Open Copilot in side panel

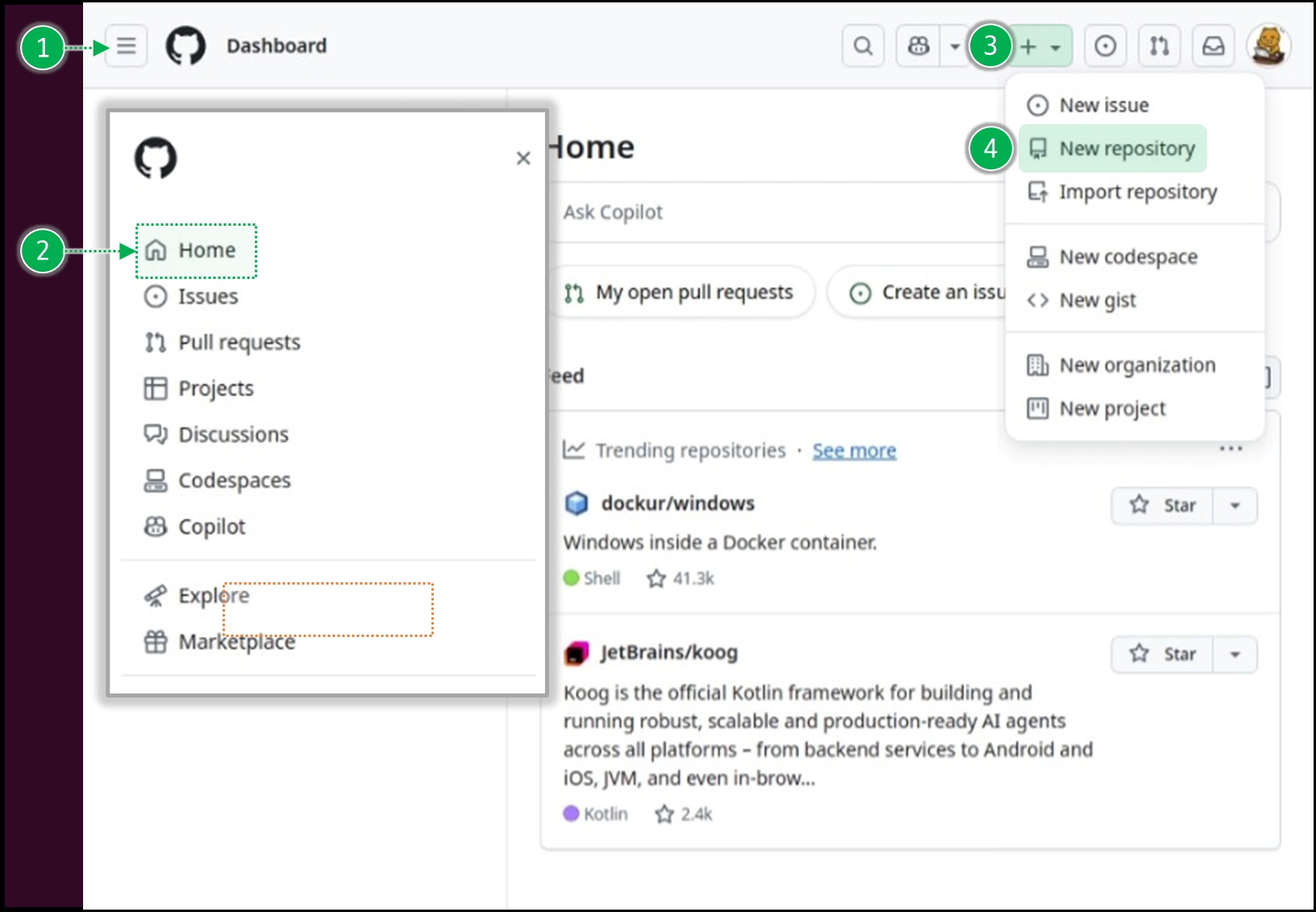(194, 527)
